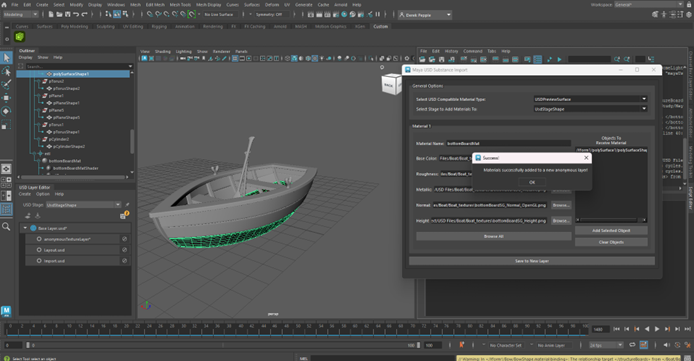The height and width of the screenshot is (361, 694).
Task: Click the outliner layout icon in the left sidebar
Action: click(6, 209)
